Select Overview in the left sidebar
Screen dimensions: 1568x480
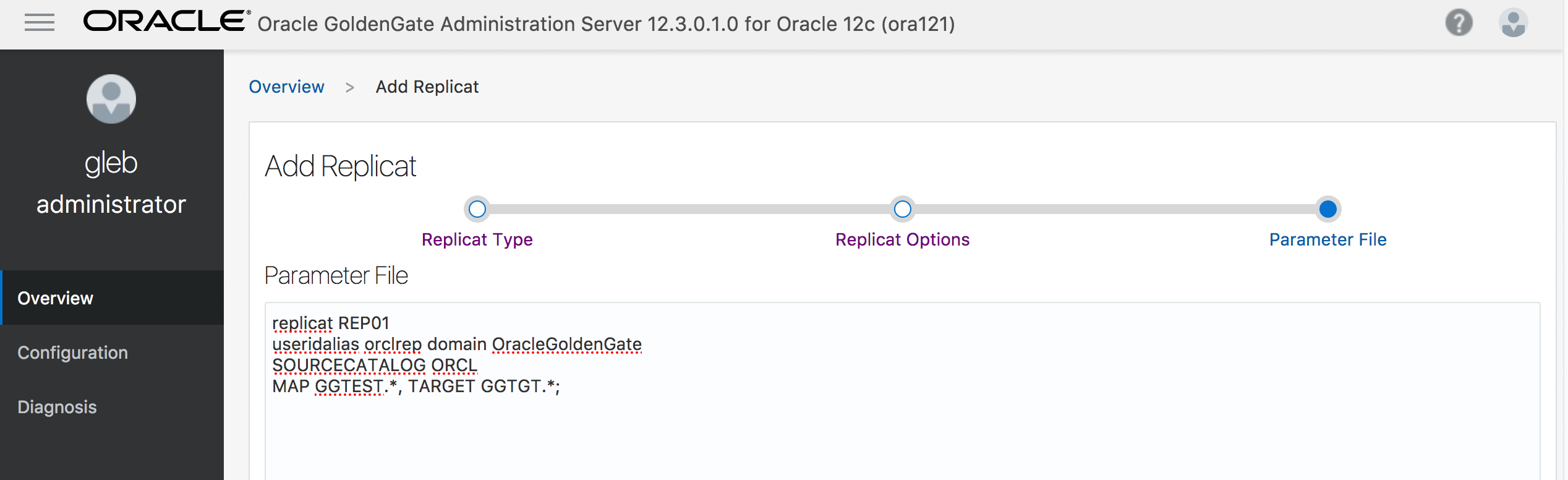point(54,298)
